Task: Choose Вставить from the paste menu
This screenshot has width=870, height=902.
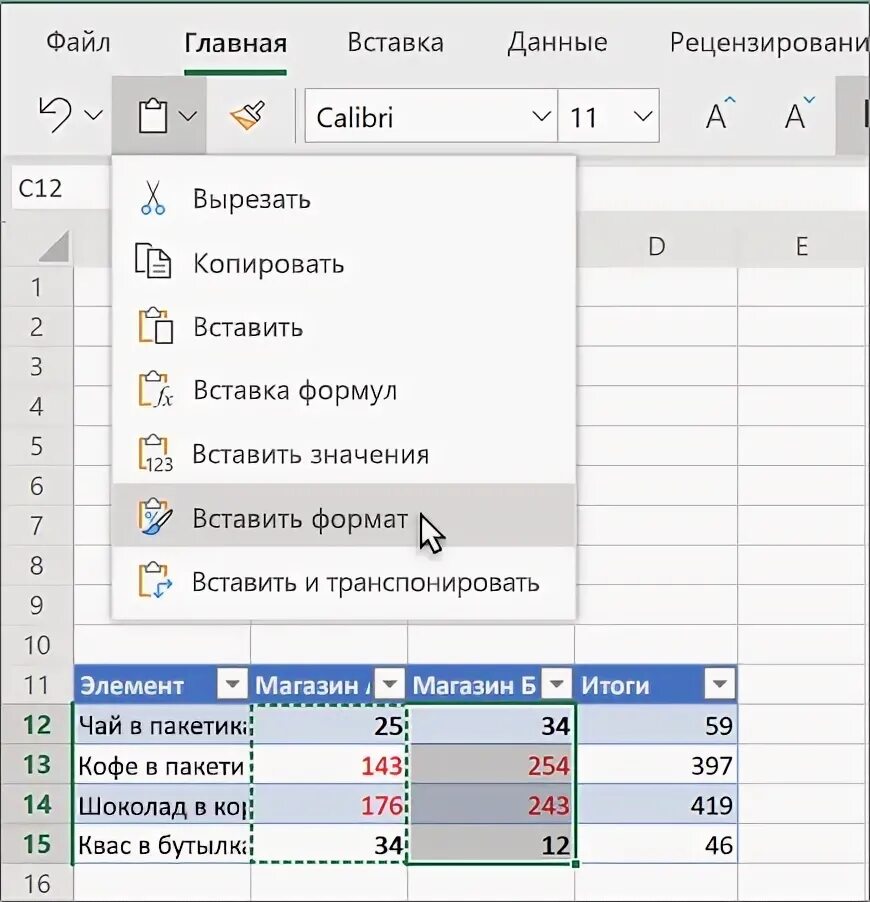Action: 344,327
